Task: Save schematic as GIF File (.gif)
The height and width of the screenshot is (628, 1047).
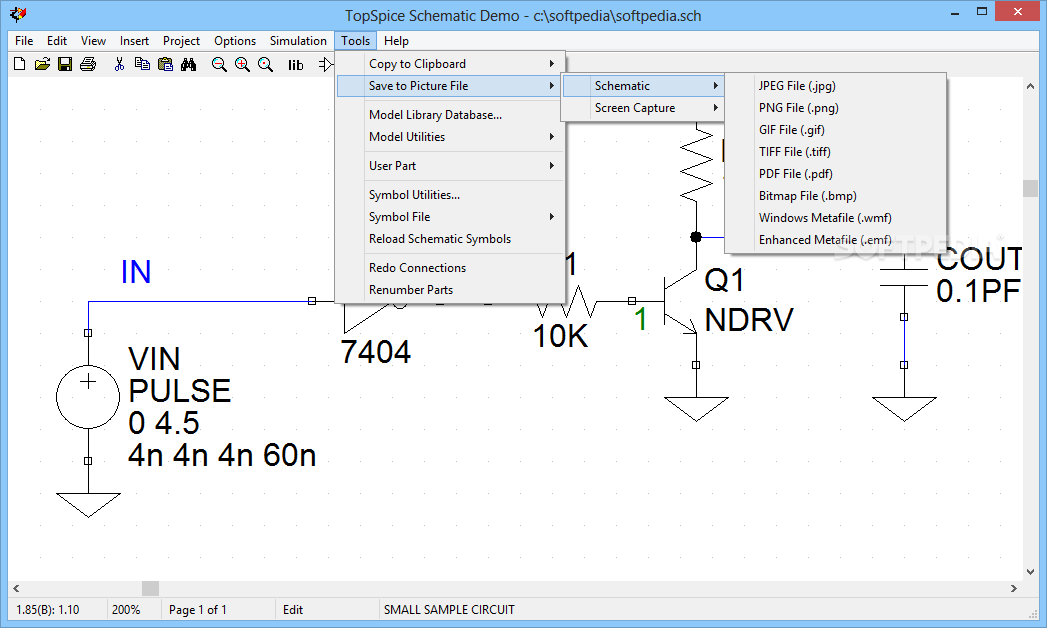Action: click(836, 129)
